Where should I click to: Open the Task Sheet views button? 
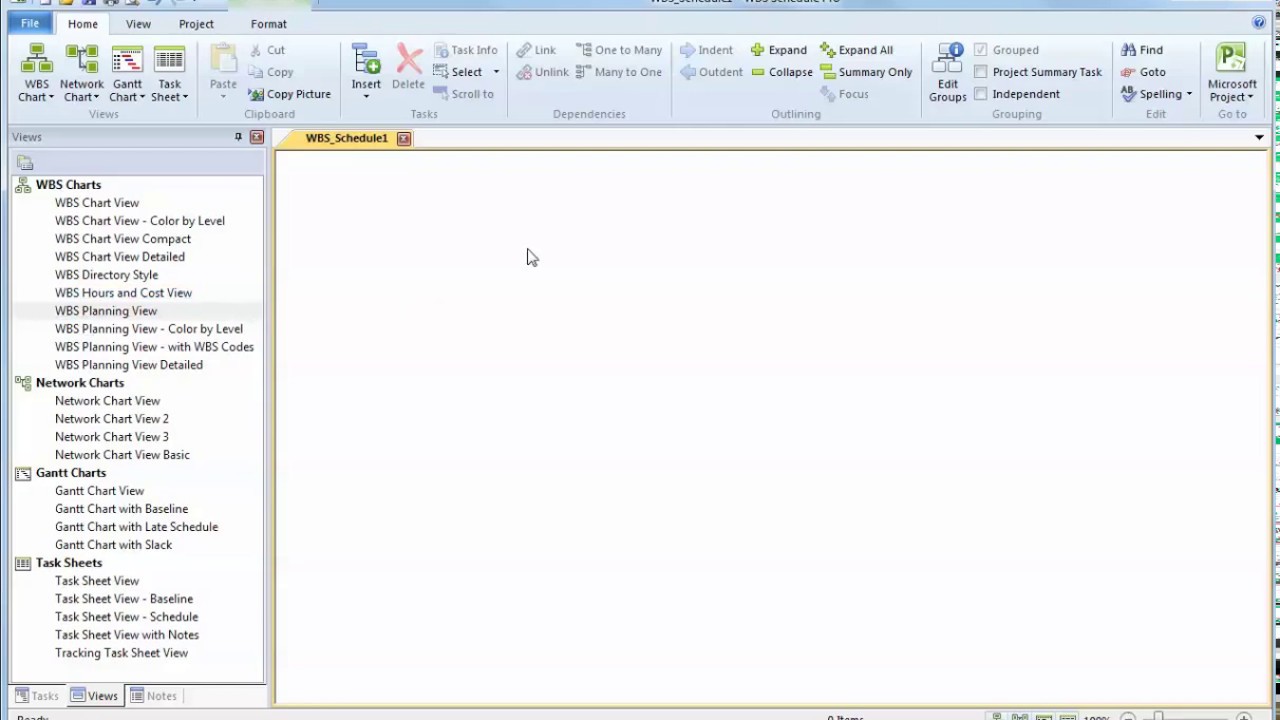click(169, 73)
